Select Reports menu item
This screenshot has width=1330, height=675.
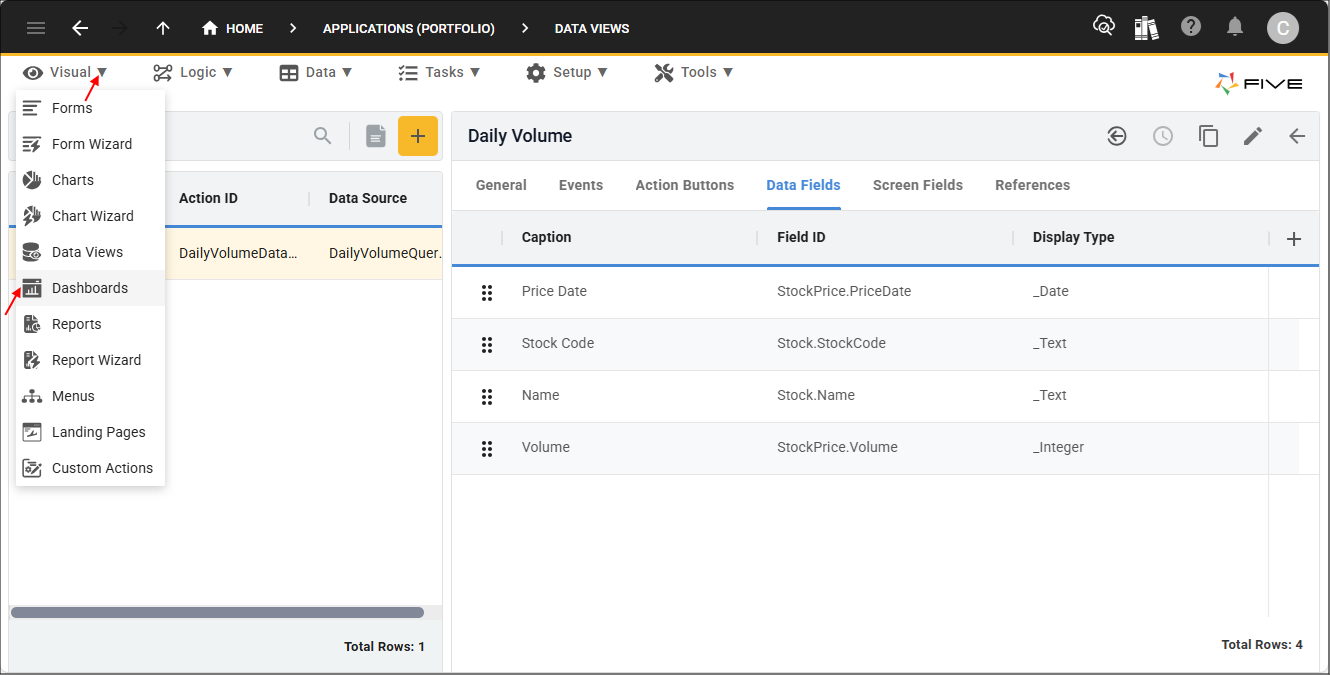click(90, 324)
